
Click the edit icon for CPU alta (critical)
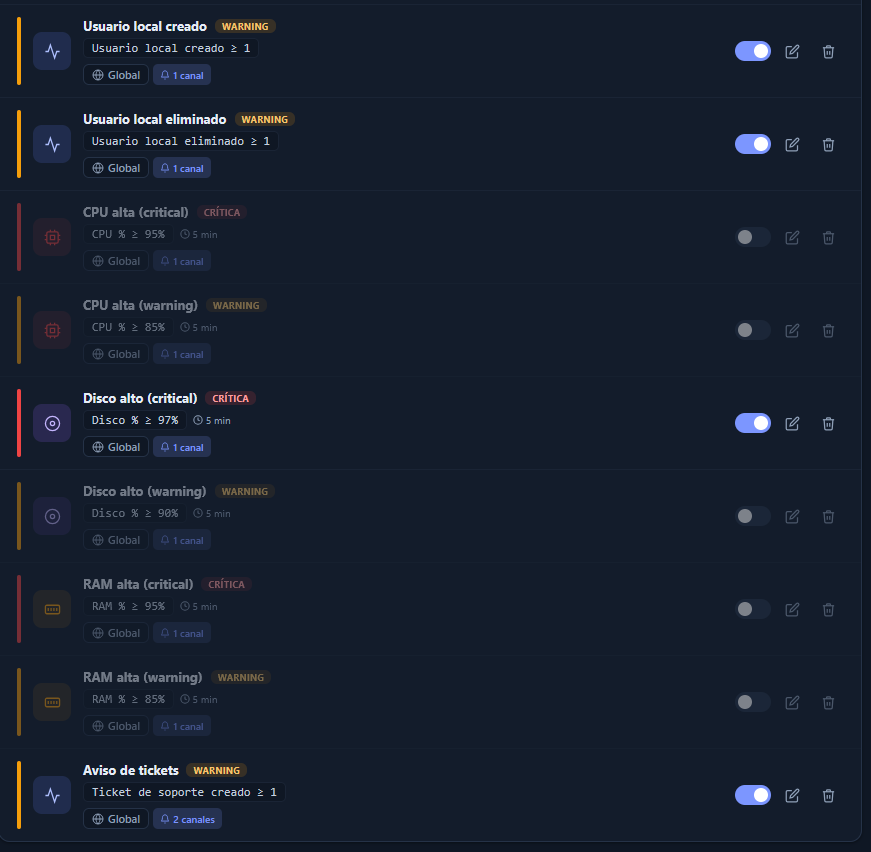tap(792, 238)
